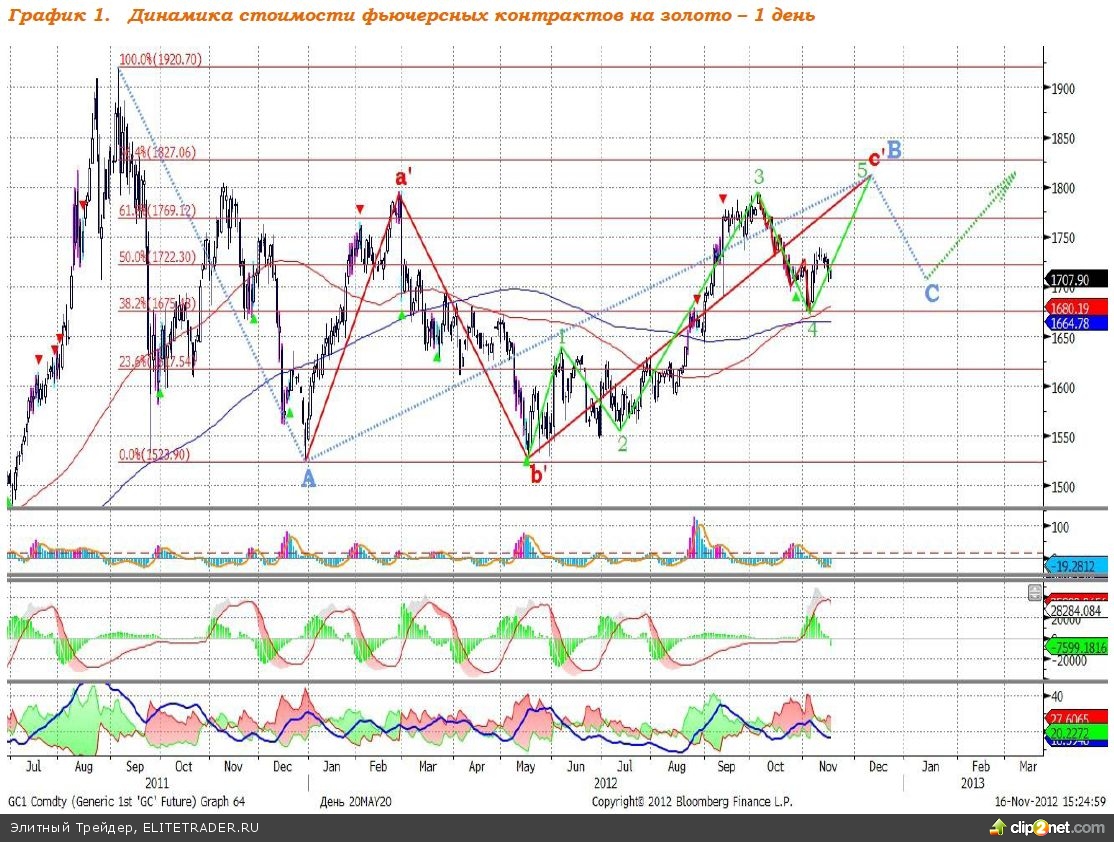Click green wave number 4 label
Screen dimensions: 1114x842
[813, 328]
